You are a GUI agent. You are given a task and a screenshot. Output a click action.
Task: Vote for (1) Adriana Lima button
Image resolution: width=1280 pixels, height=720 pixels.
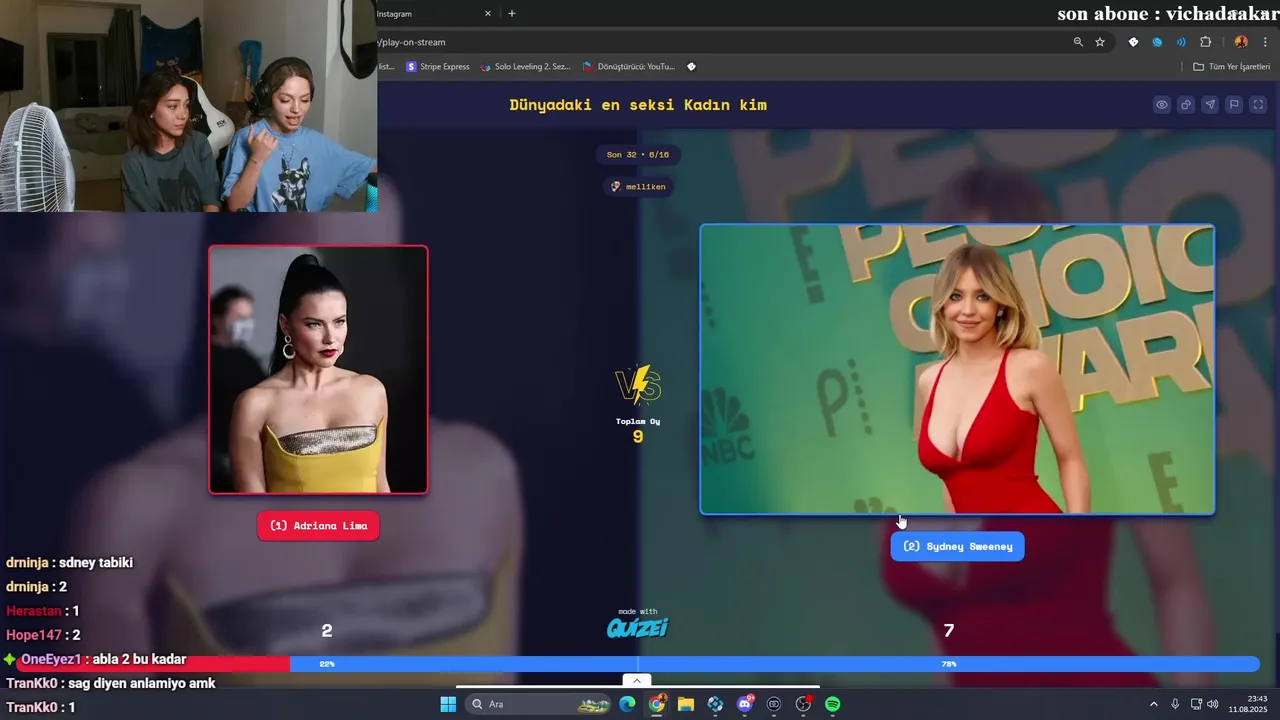click(x=318, y=526)
